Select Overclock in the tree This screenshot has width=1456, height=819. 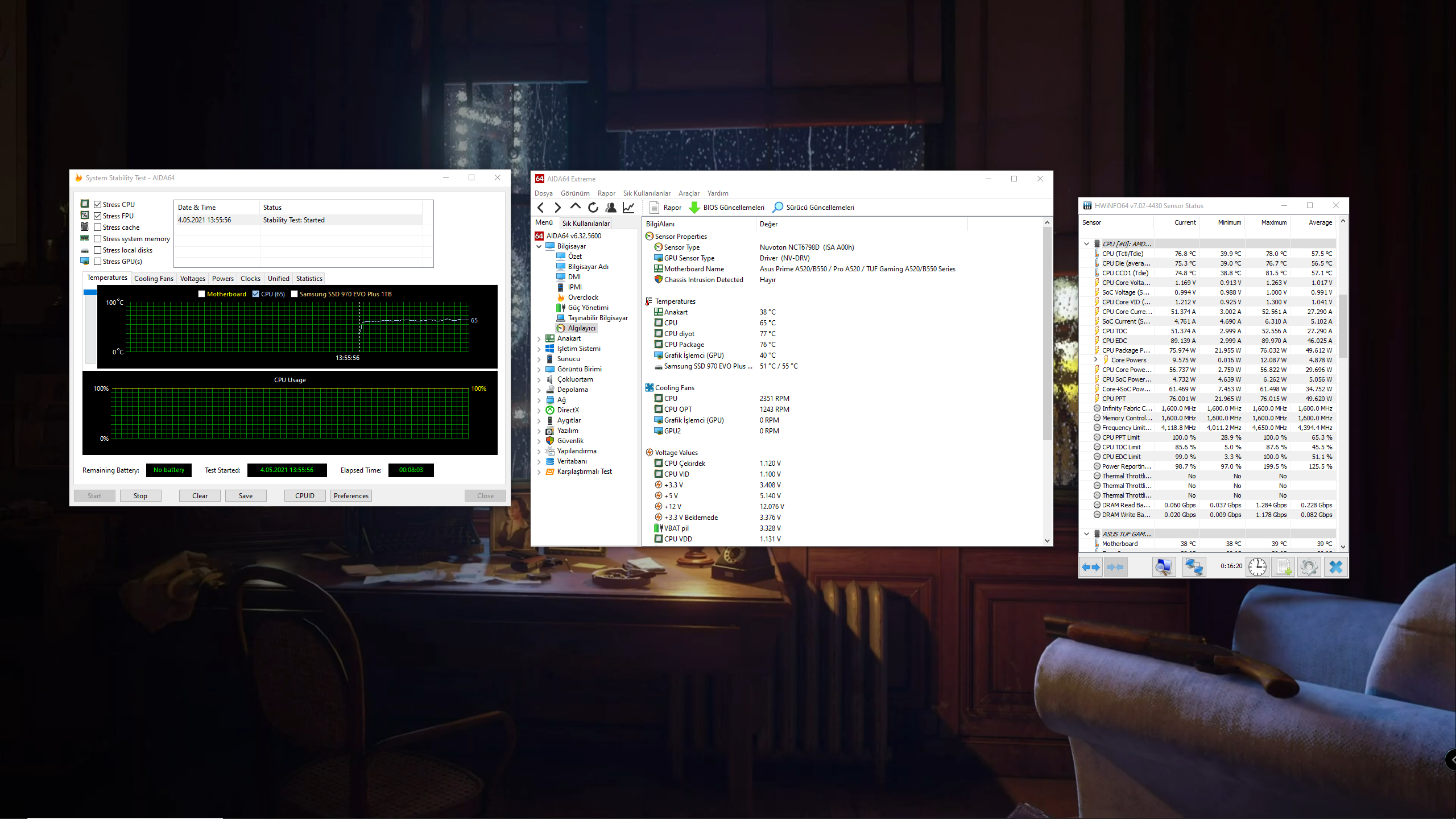click(x=583, y=297)
